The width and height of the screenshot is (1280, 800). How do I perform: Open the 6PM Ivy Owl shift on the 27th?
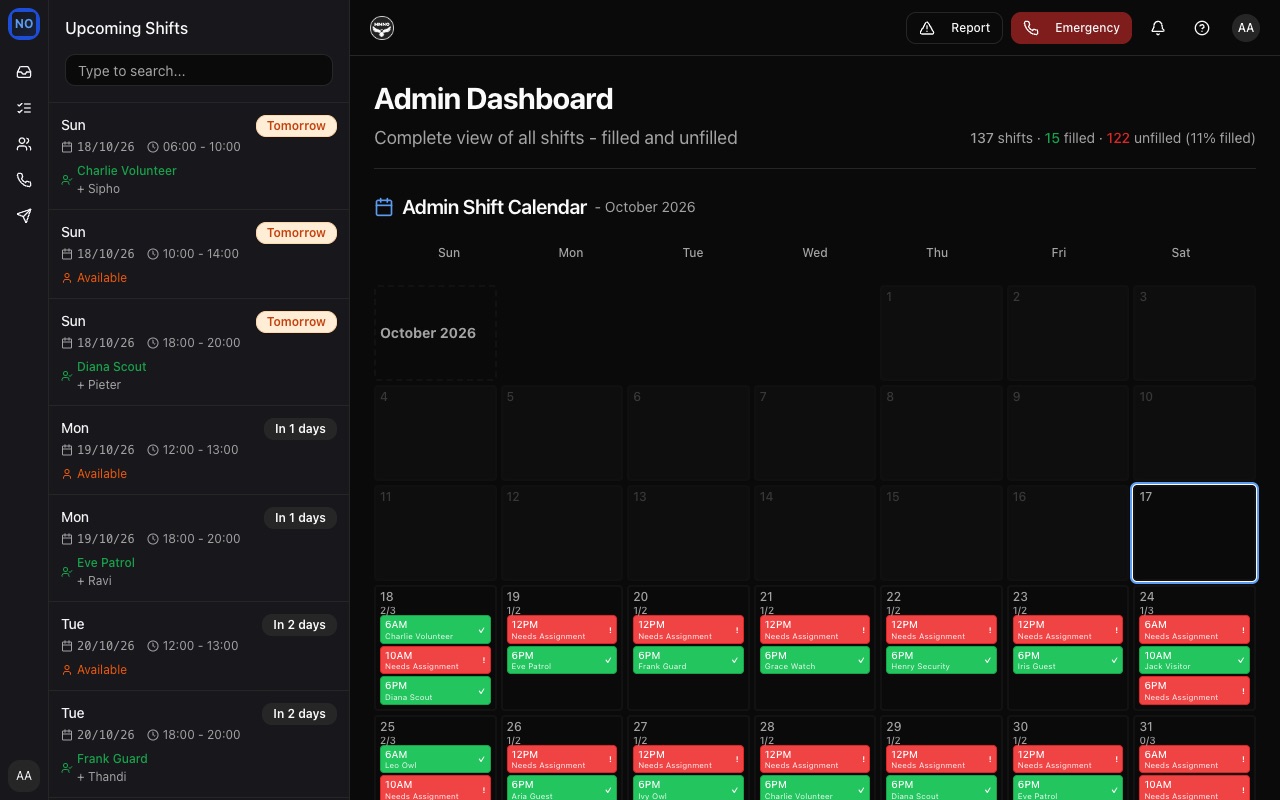(x=689, y=789)
